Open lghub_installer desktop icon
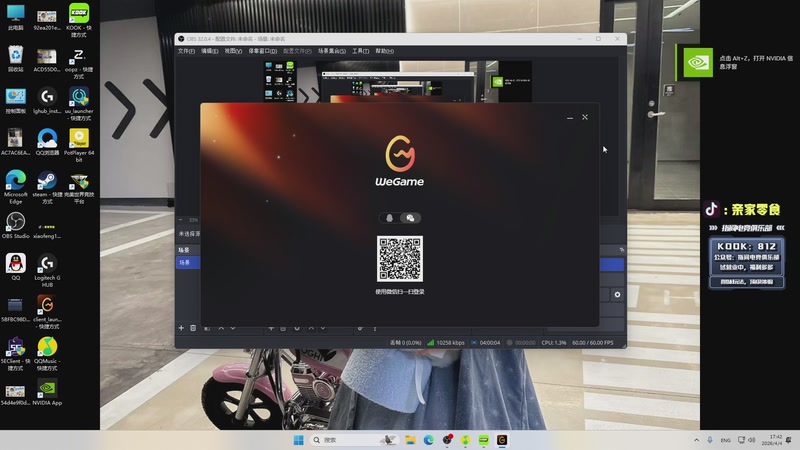This screenshot has width=800, height=450. tap(47, 101)
